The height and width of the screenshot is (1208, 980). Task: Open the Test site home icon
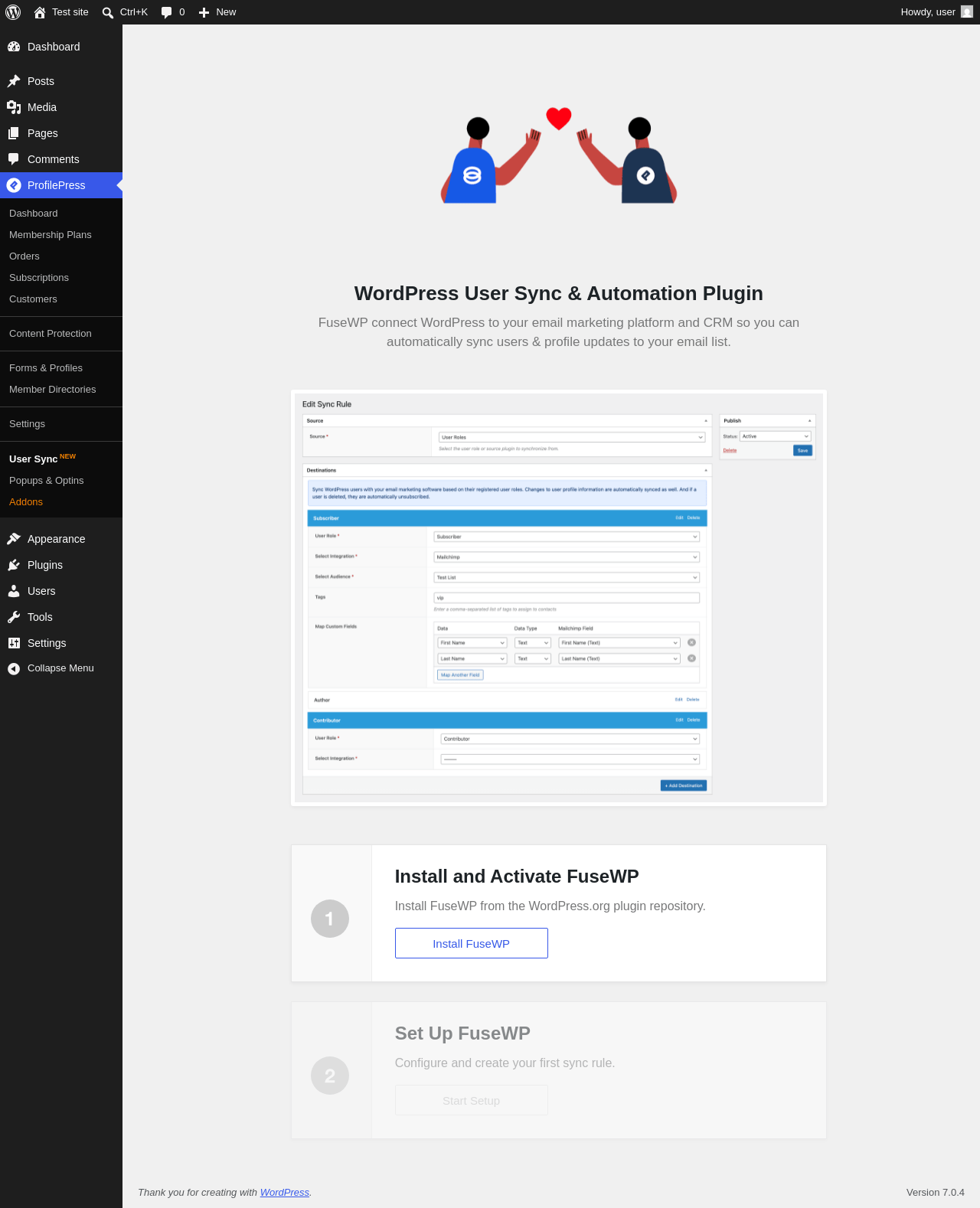click(40, 12)
